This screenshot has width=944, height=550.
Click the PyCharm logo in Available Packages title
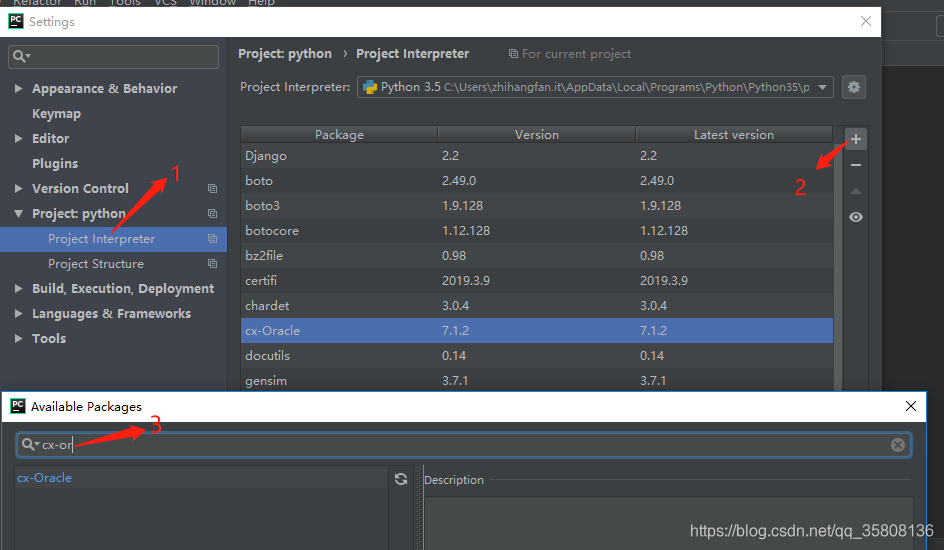coord(18,406)
